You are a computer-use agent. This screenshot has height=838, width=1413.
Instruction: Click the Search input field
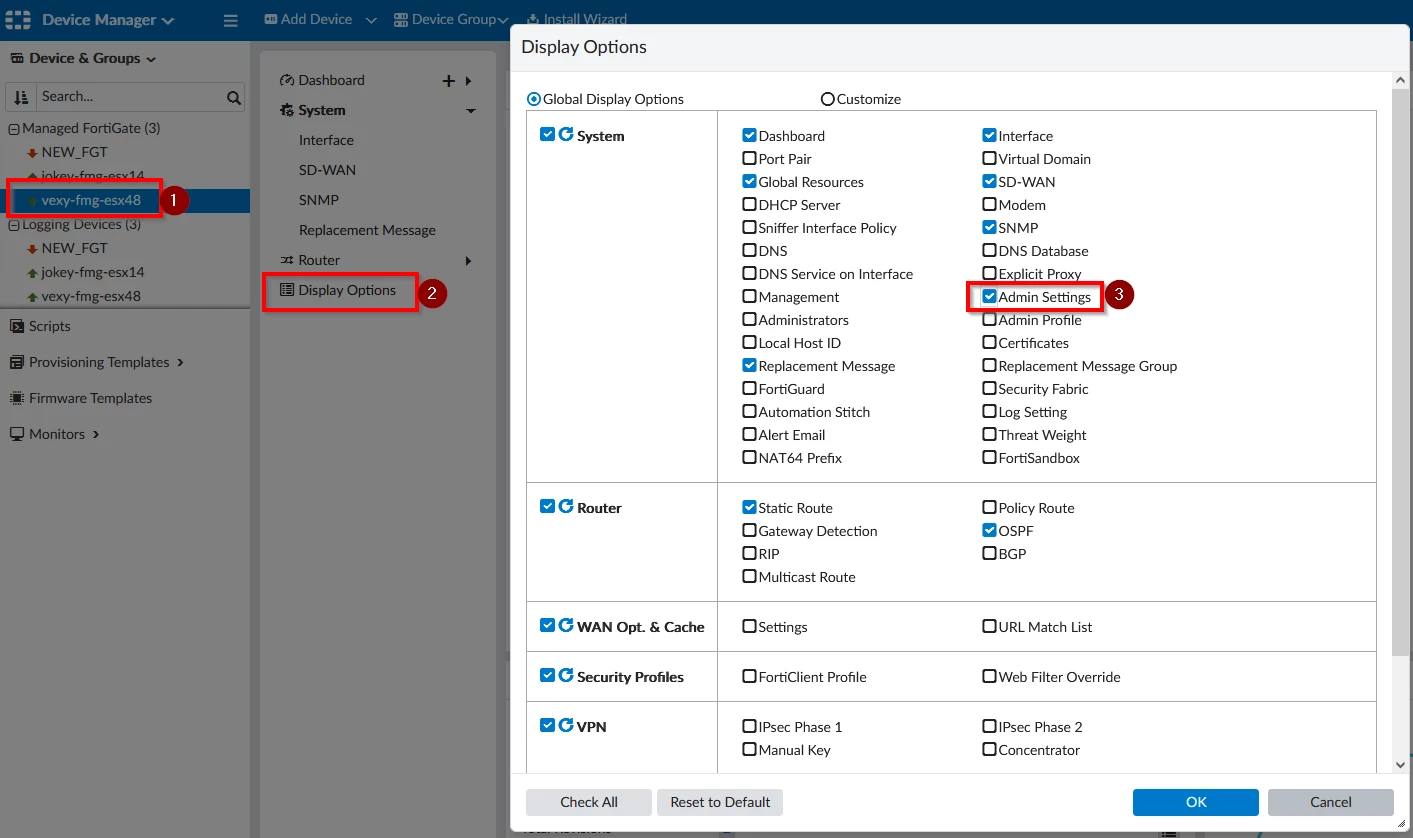pos(130,97)
